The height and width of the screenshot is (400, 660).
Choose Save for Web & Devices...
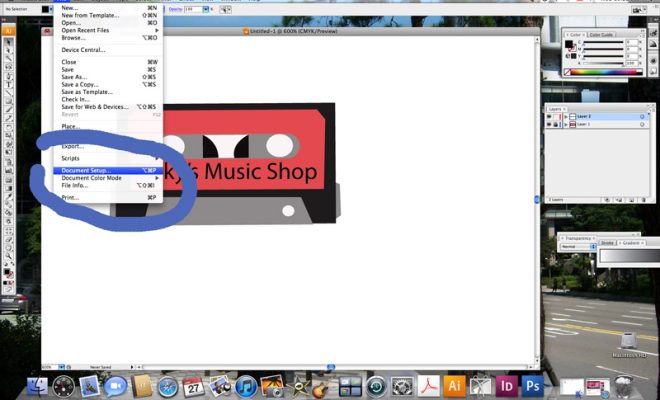[x=108, y=107]
